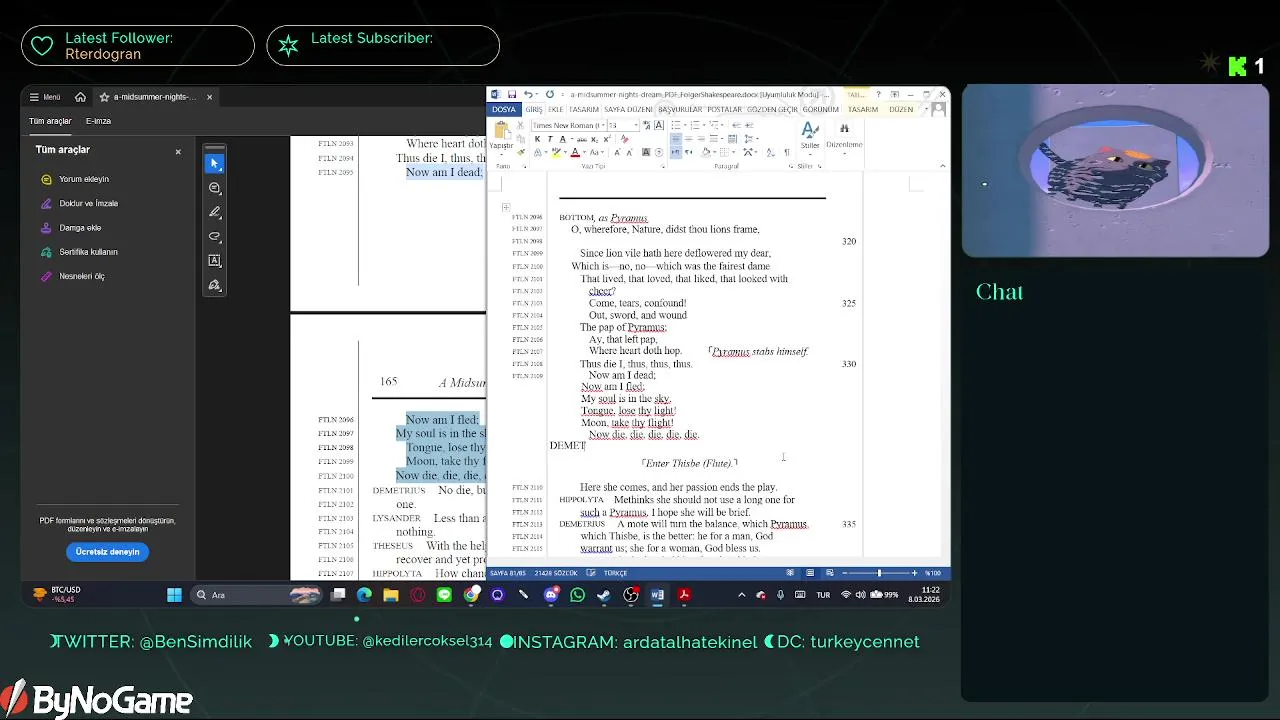Click the taskbar Ara search box
Image resolution: width=1280 pixels, height=720 pixels.
pos(258,595)
